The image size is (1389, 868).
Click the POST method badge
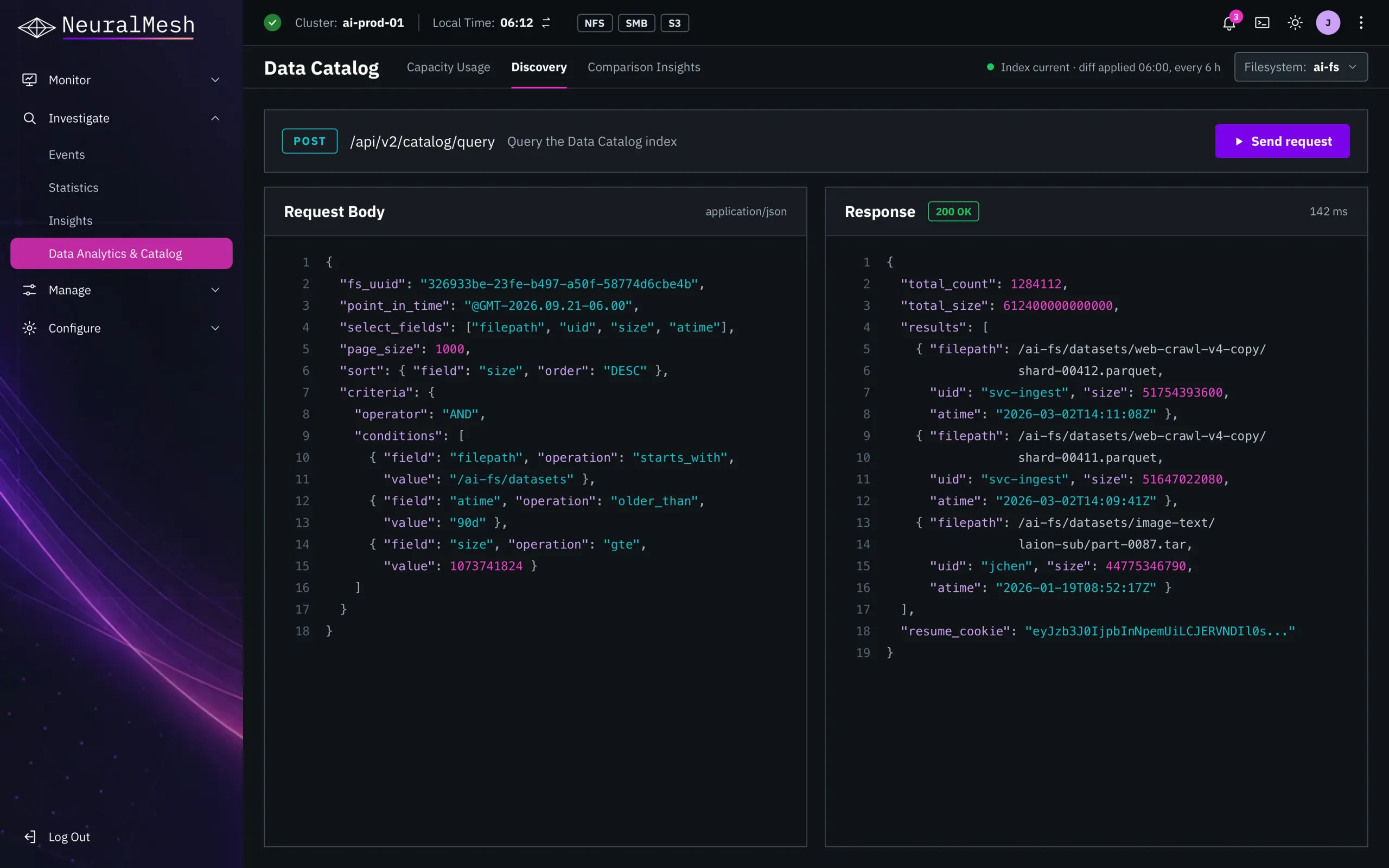(309, 141)
